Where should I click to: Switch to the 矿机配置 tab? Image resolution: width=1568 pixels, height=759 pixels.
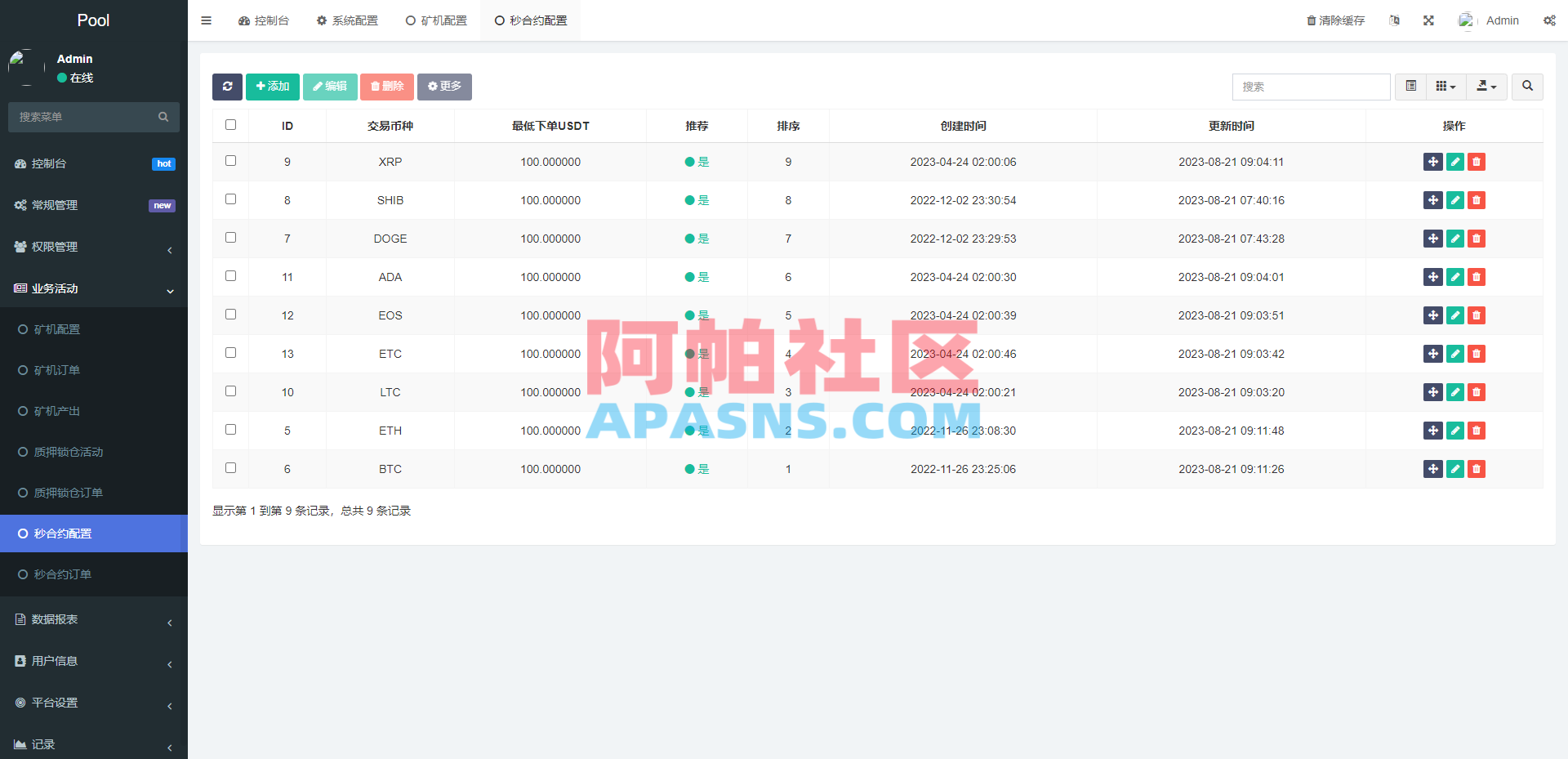[436, 20]
